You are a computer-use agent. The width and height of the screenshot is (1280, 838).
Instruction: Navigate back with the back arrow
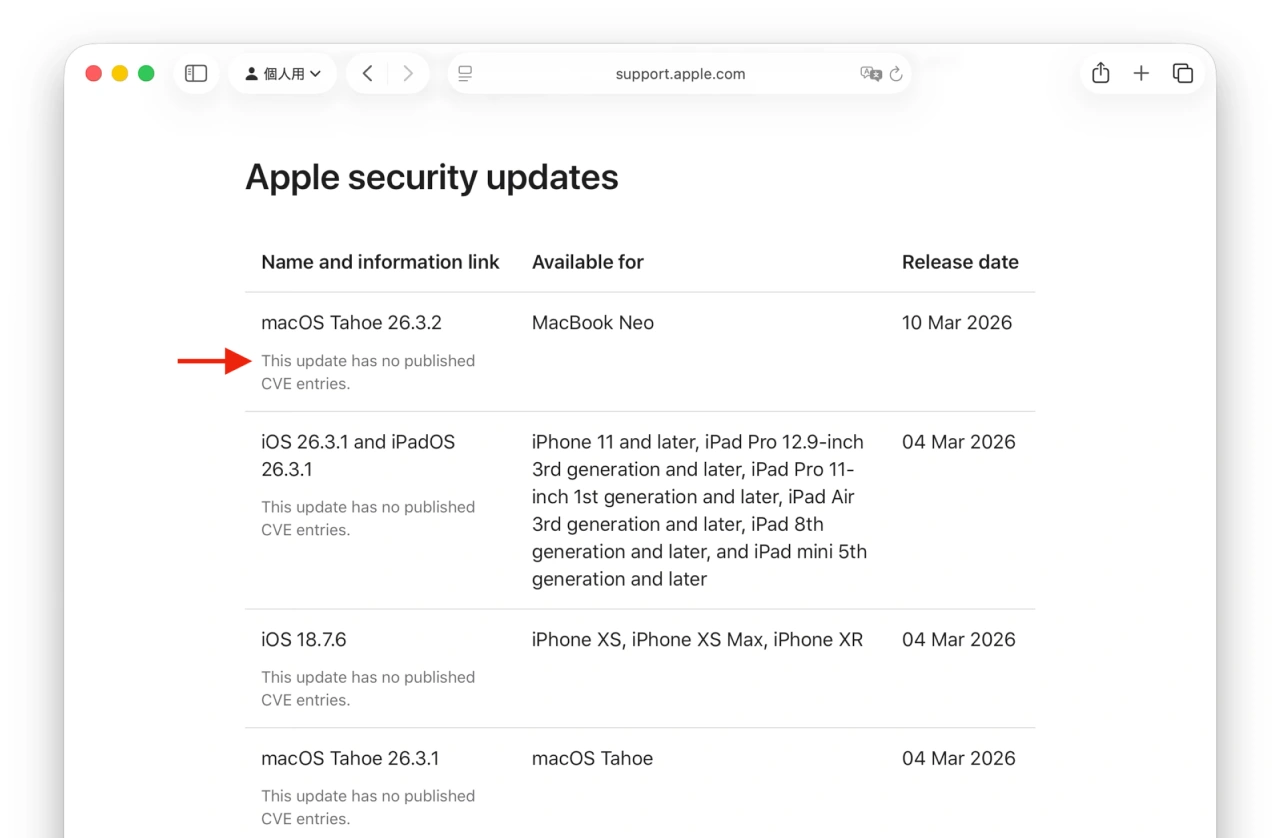point(367,73)
